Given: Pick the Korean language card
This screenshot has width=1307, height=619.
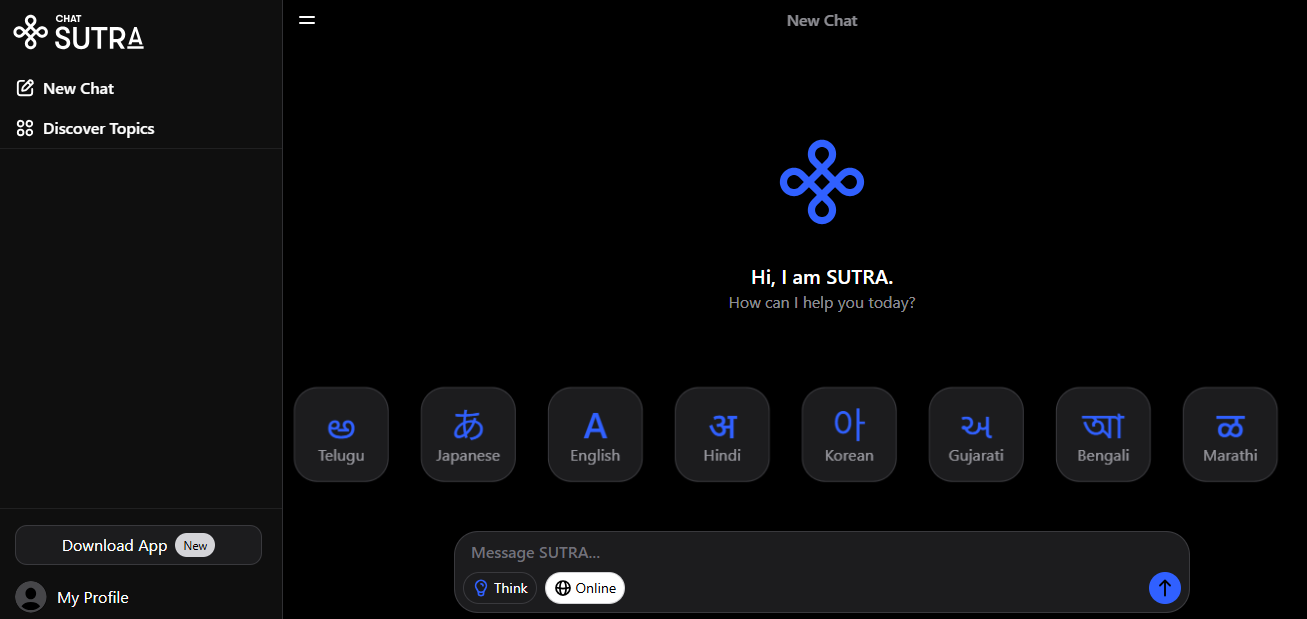Looking at the screenshot, I should click(849, 434).
